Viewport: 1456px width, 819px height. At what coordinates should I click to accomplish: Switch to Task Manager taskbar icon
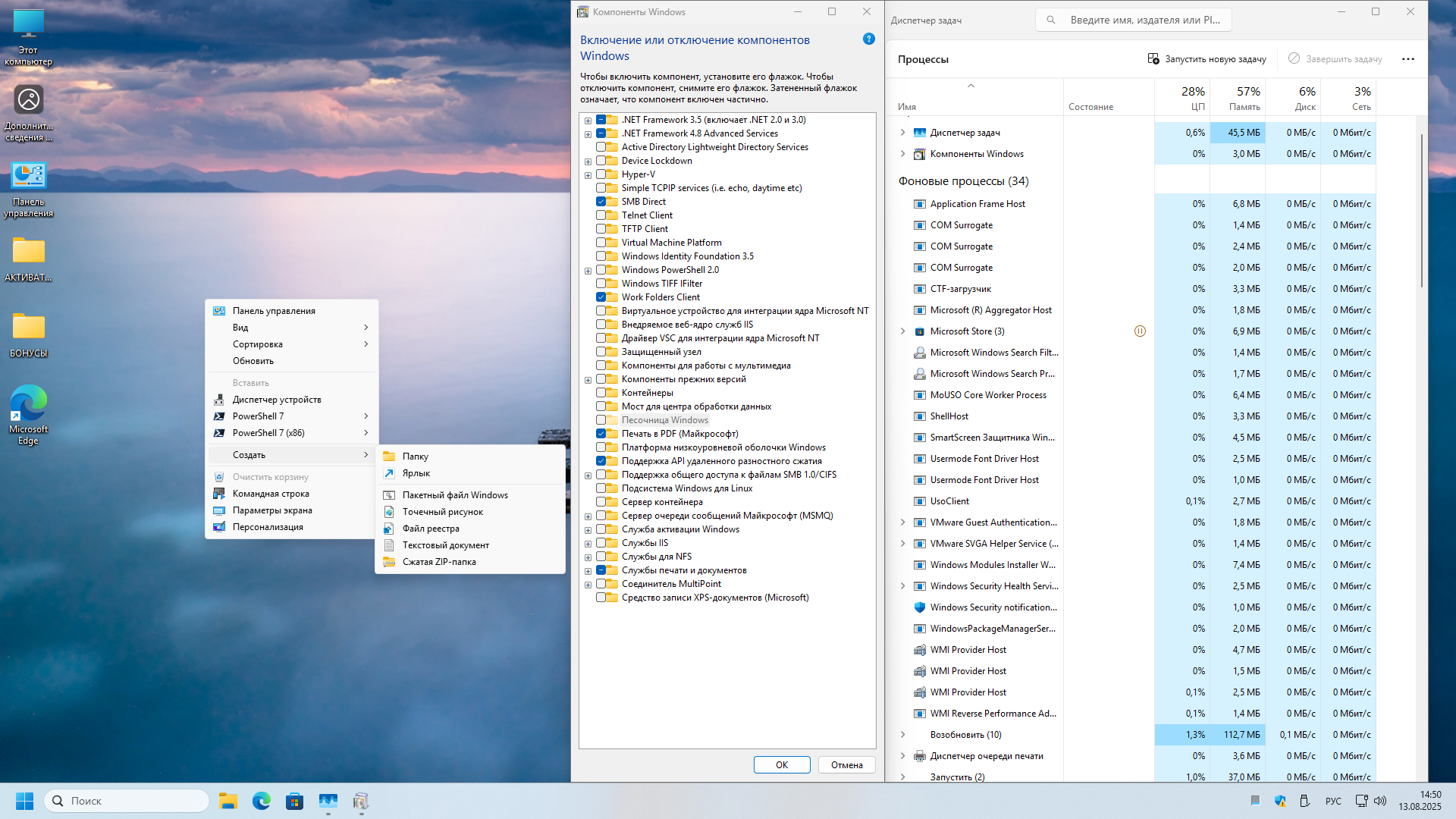pyautogui.click(x=328, y=801)
